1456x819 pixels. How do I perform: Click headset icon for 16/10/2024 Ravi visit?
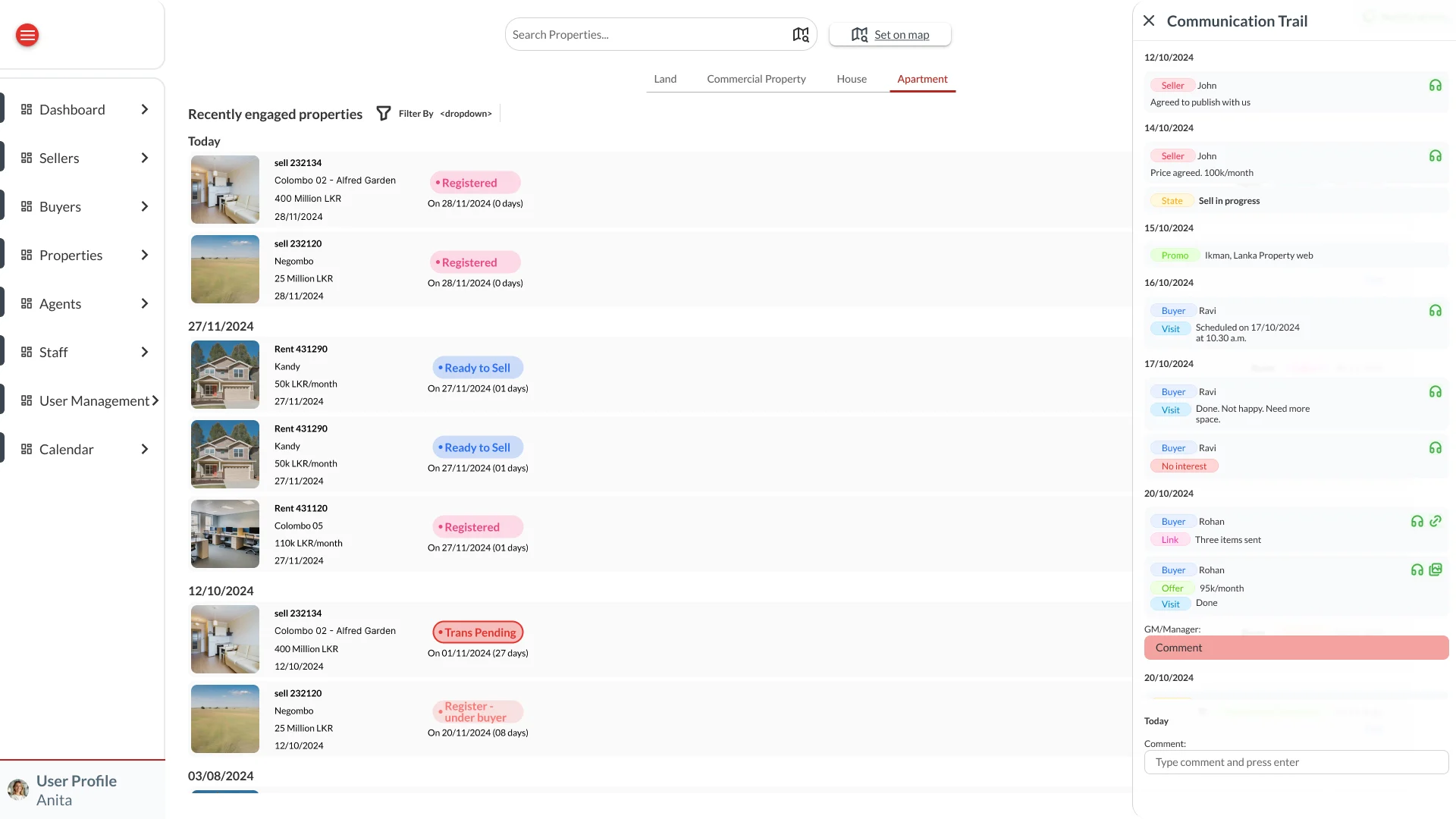coord(1436,311)
